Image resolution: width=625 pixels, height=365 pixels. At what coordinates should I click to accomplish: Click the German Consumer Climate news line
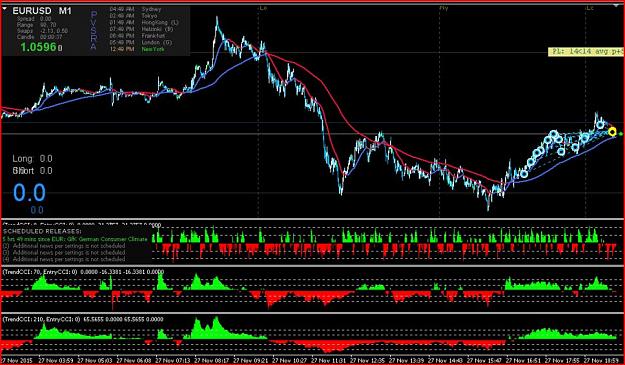pyautogui.click(x=75, y=239)
